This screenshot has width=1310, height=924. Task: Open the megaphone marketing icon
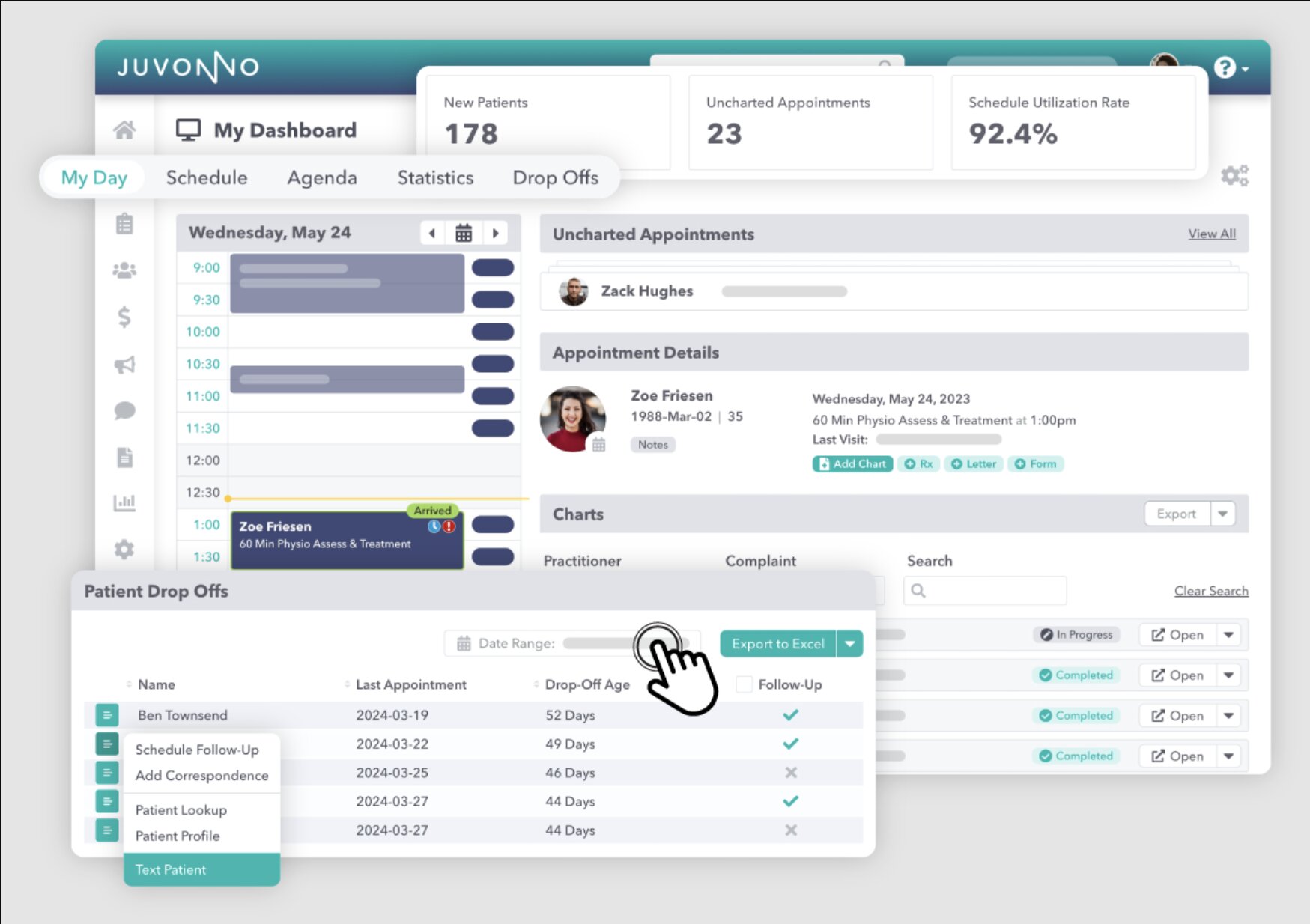click(x=124, y=365)
